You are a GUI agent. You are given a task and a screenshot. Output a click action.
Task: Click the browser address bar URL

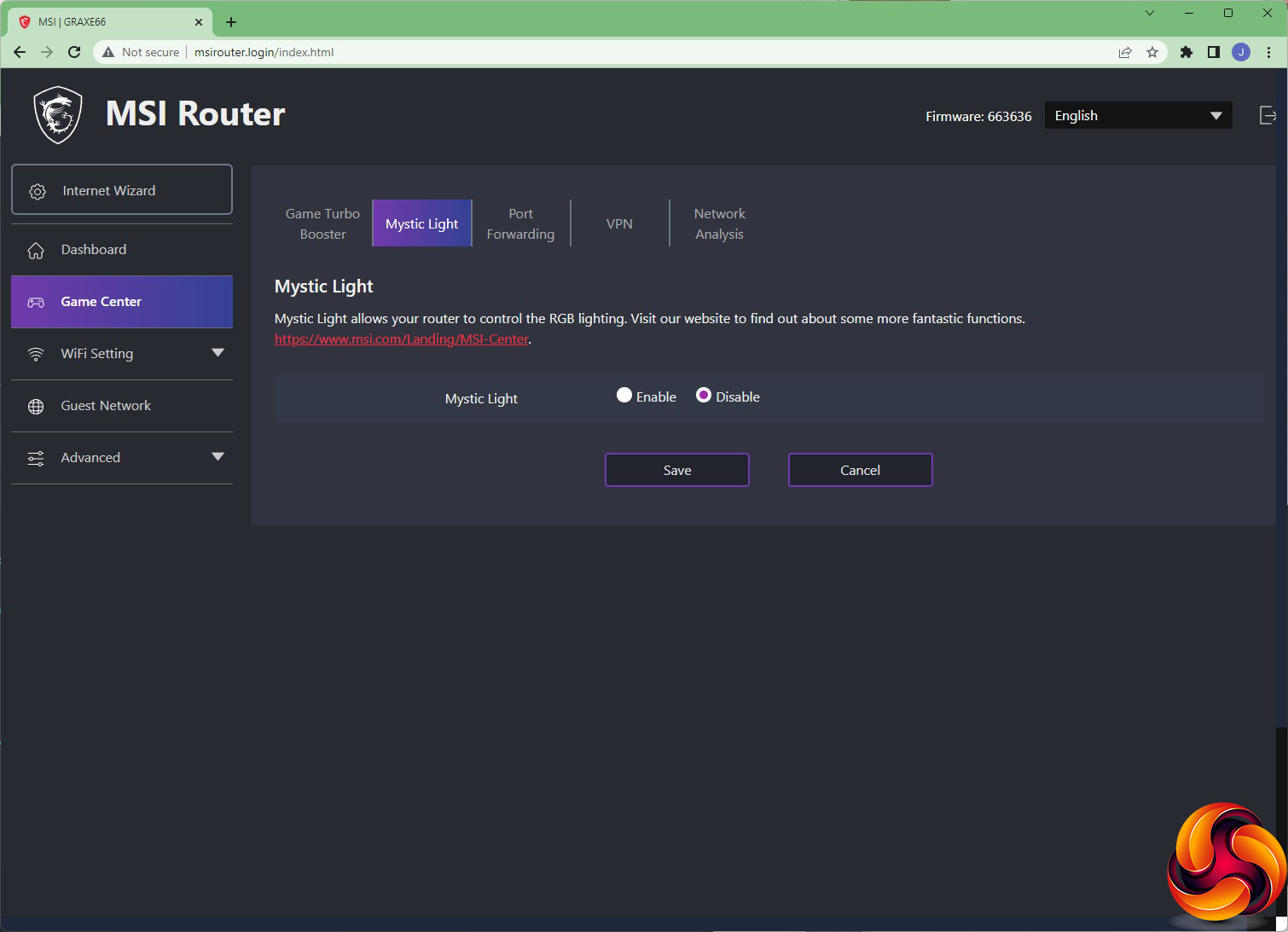point(264,52)
